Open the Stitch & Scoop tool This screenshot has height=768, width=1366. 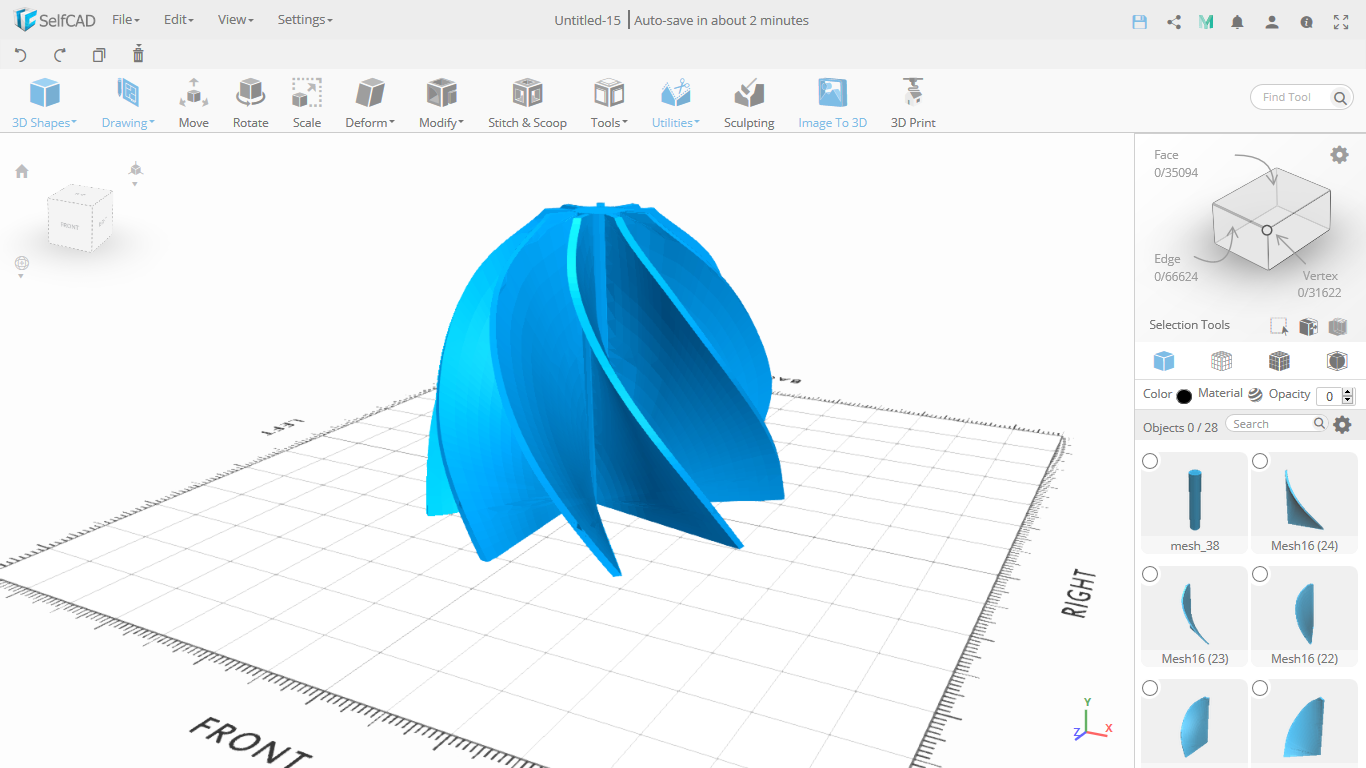[x=527, y=104]
